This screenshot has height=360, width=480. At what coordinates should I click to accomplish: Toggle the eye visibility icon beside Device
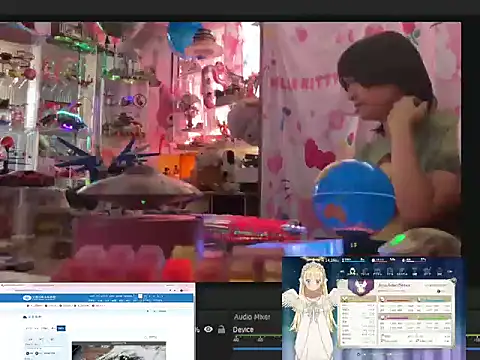(x=208, y=329)
